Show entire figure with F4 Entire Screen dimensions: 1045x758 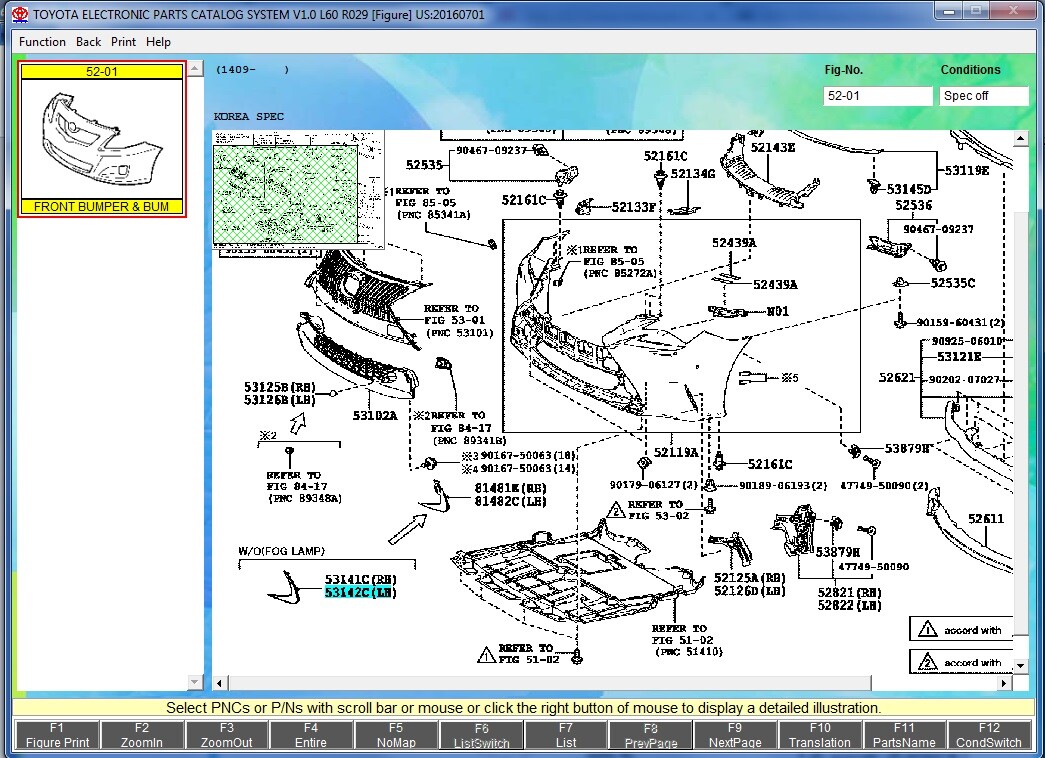[311, 735]
